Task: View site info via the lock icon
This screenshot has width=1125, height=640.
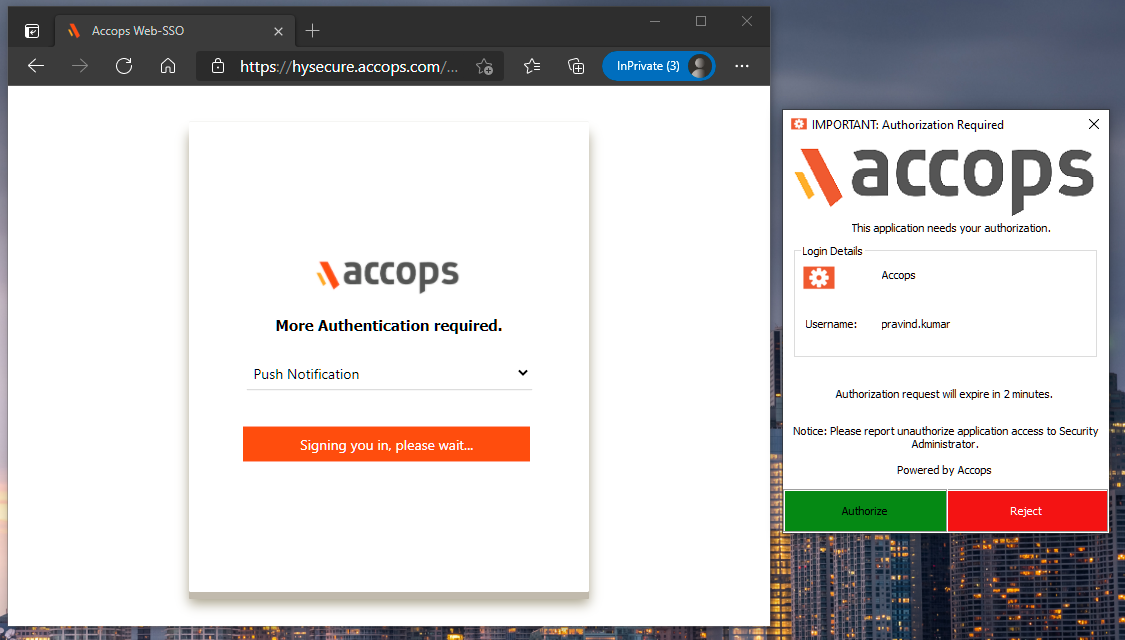Action: 218,67
